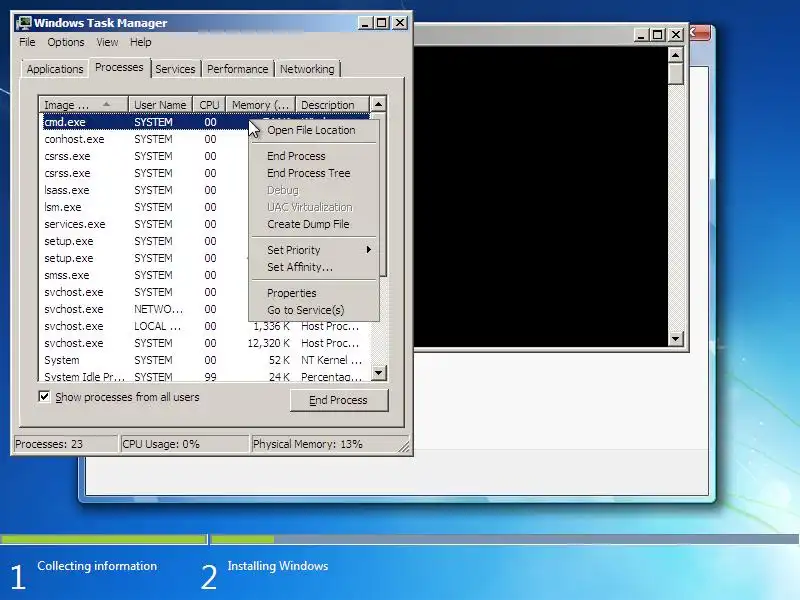800x600 pixels.
Task: Open the Help menu
Action: pos(140,42)
